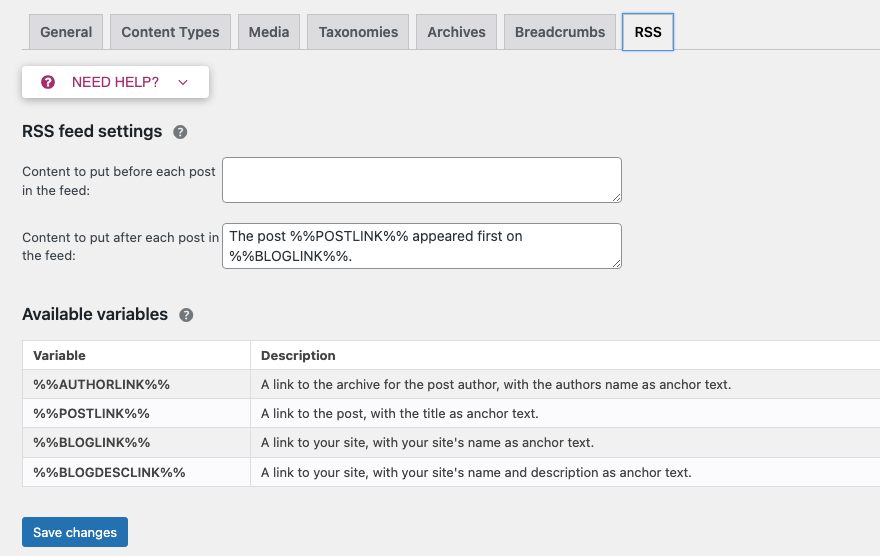
Task: Click the 'Available variables' heading
Action: pos(95,314)
